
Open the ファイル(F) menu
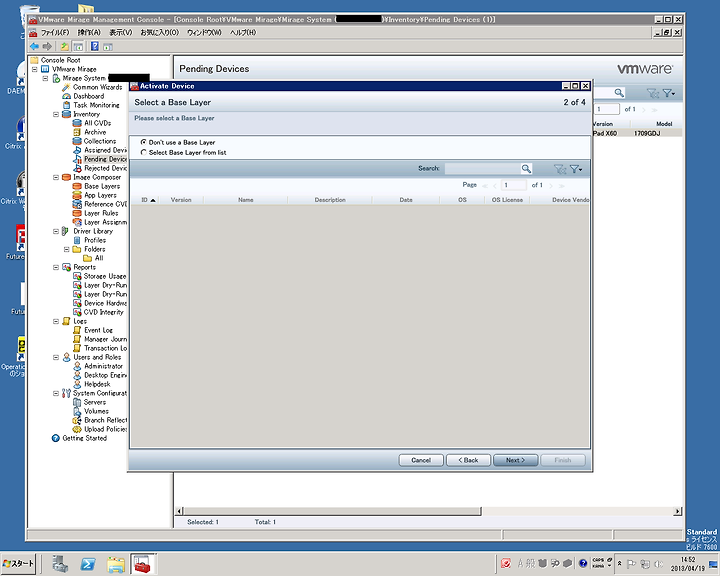(x=55, y=33)
